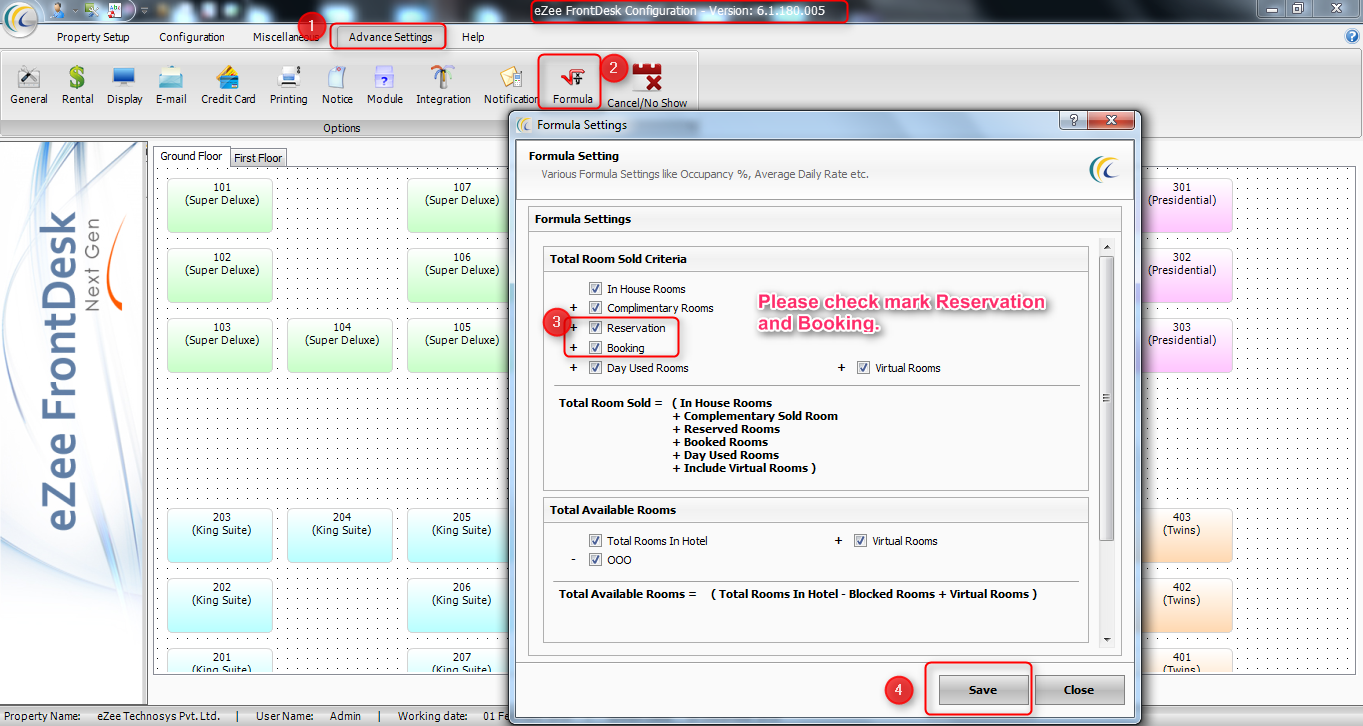Click the tools icon in quick access bar
The height and width of the screenshot is (726, 1363).
[x=92, y=10]
